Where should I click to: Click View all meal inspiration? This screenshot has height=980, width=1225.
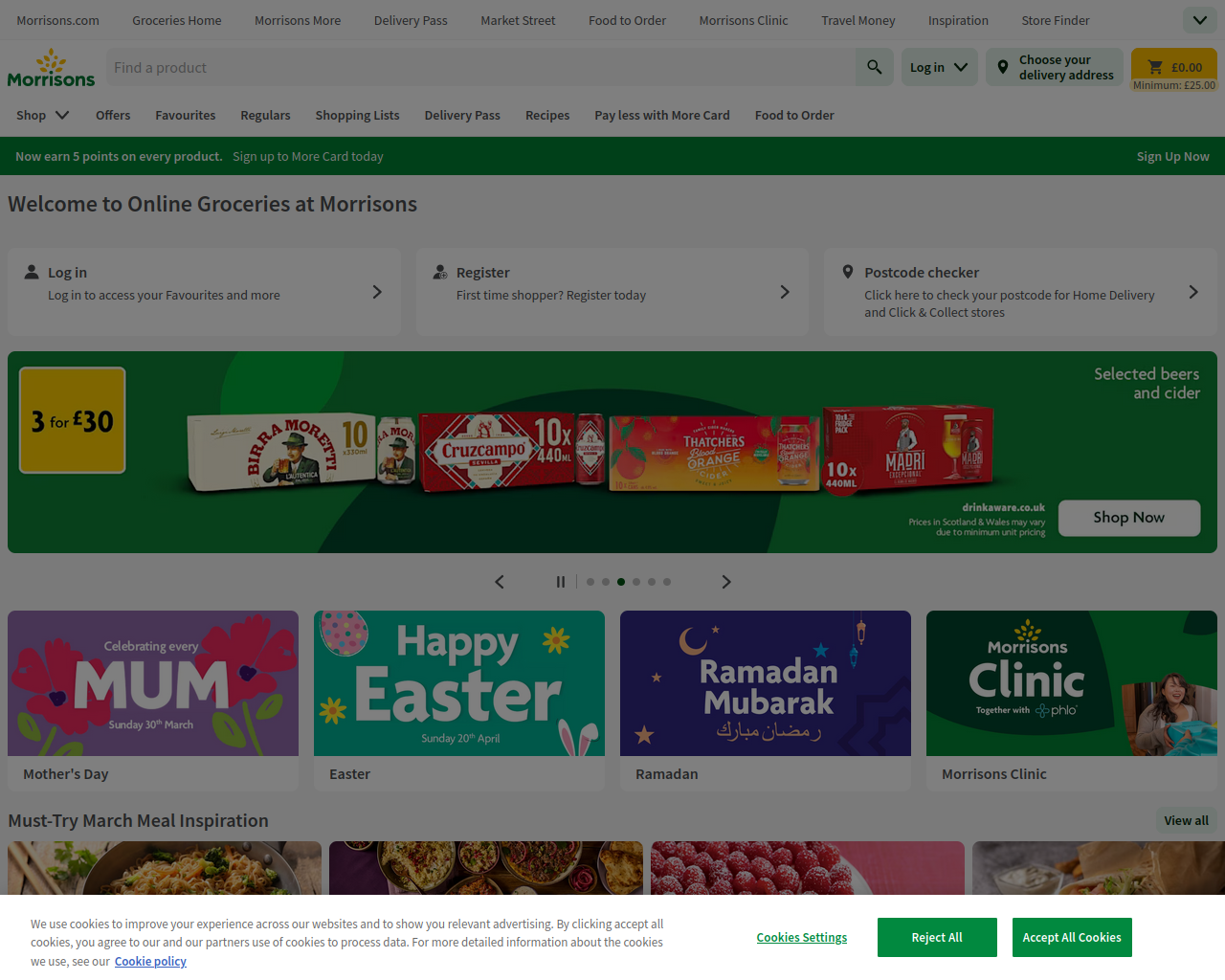1187,820
